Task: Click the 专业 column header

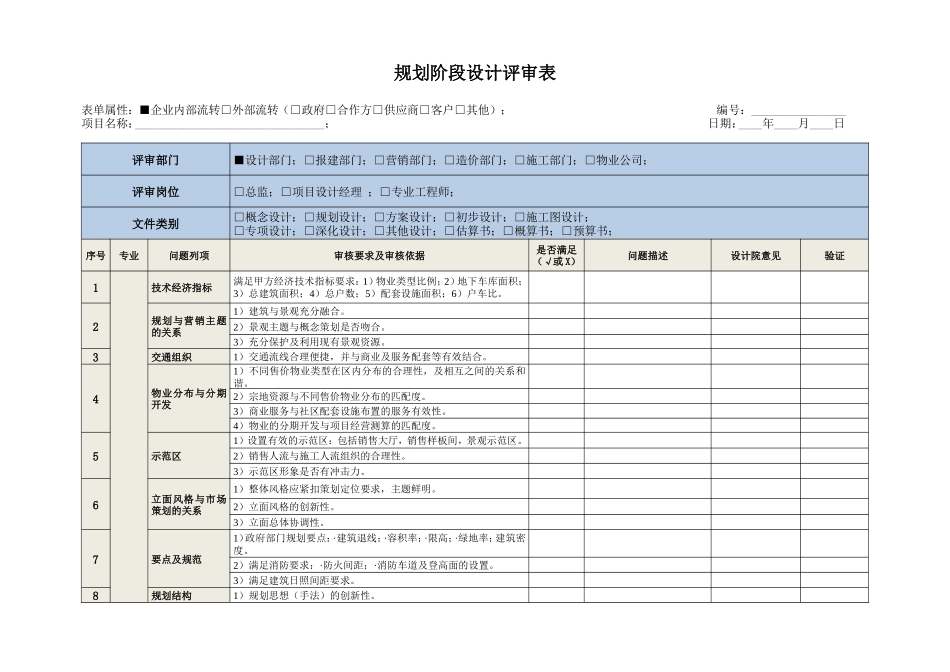Action: (129, 256)
